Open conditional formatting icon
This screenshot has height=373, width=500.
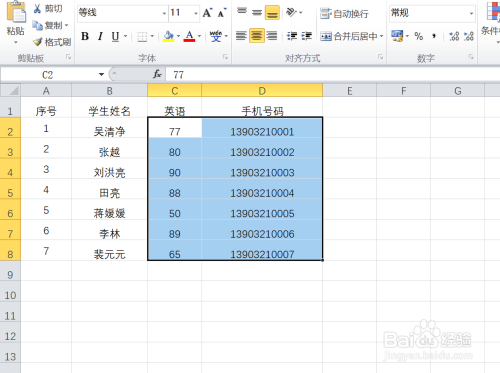tap(493, 11)
